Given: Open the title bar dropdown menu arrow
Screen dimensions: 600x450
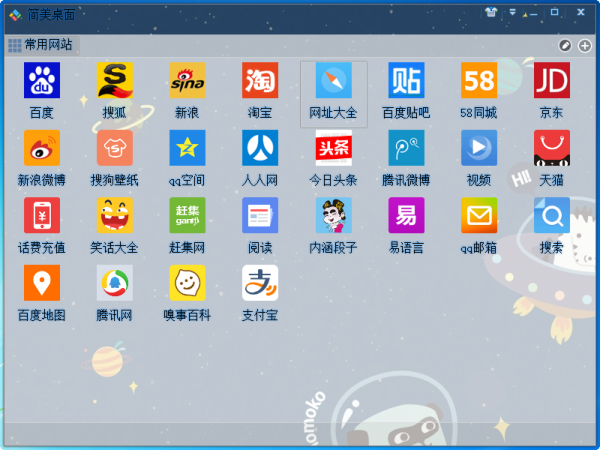Looking at the screenshot, I should coord(512,12).
